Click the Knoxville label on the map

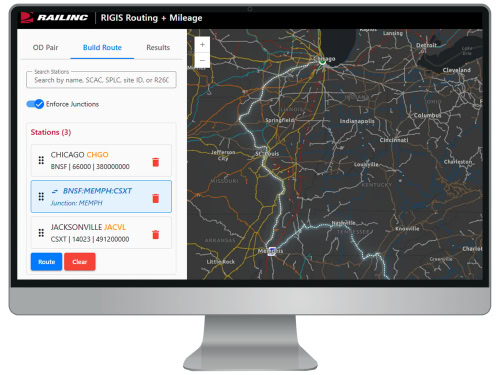[x=407, y=229]
